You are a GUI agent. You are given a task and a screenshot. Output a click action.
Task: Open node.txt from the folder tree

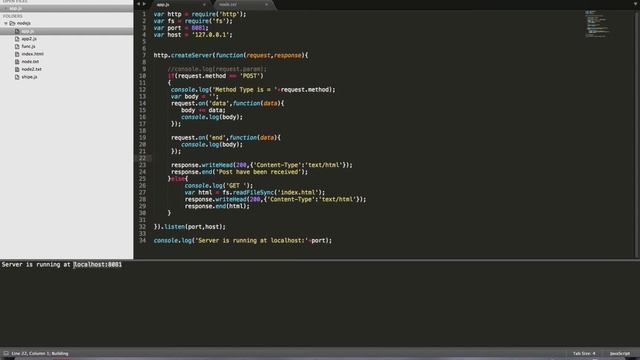(x=30, y=62)
